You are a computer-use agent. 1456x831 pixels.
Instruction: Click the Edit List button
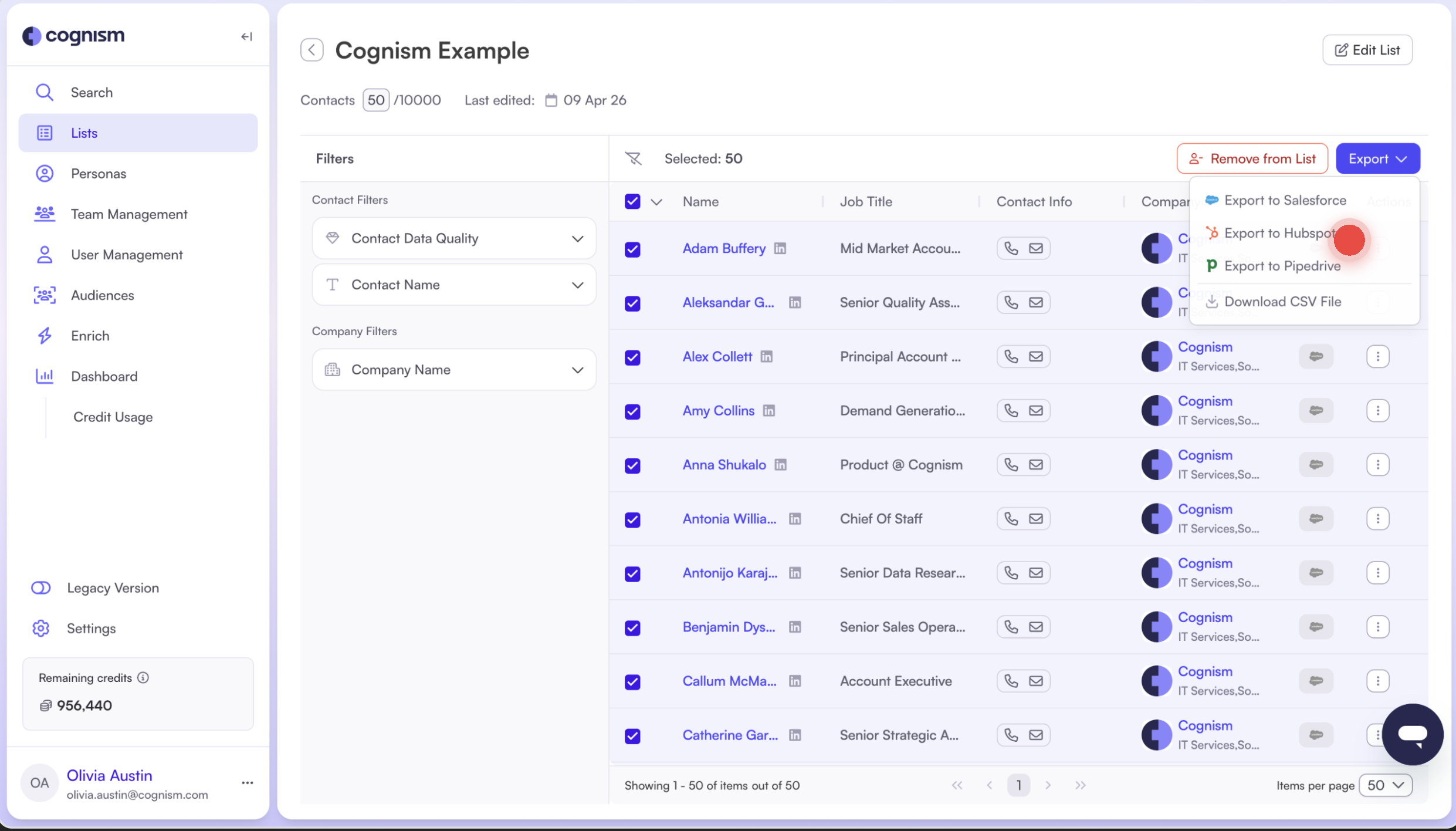point(1367,50)
